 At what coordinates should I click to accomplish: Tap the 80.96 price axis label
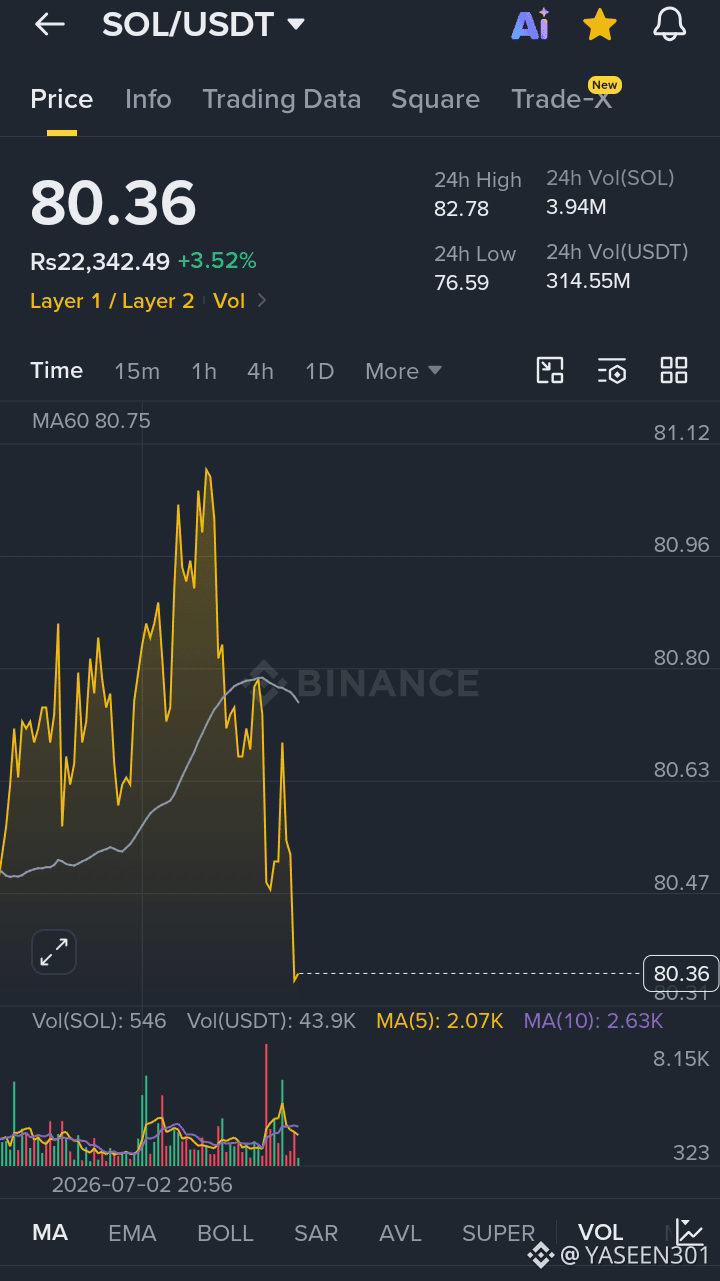[x=681, y=545]
